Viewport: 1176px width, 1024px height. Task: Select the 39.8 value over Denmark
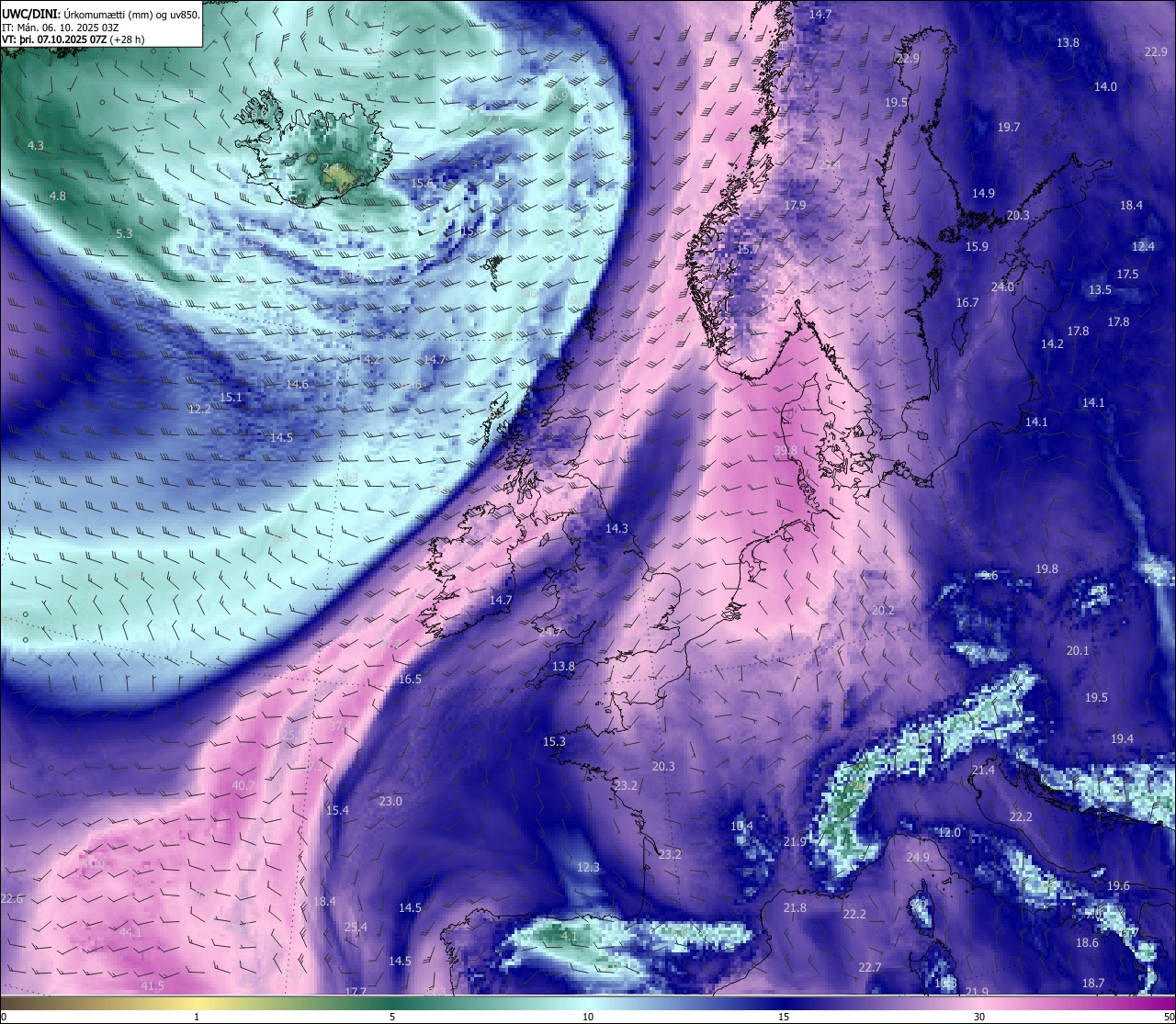coord(786,450)
